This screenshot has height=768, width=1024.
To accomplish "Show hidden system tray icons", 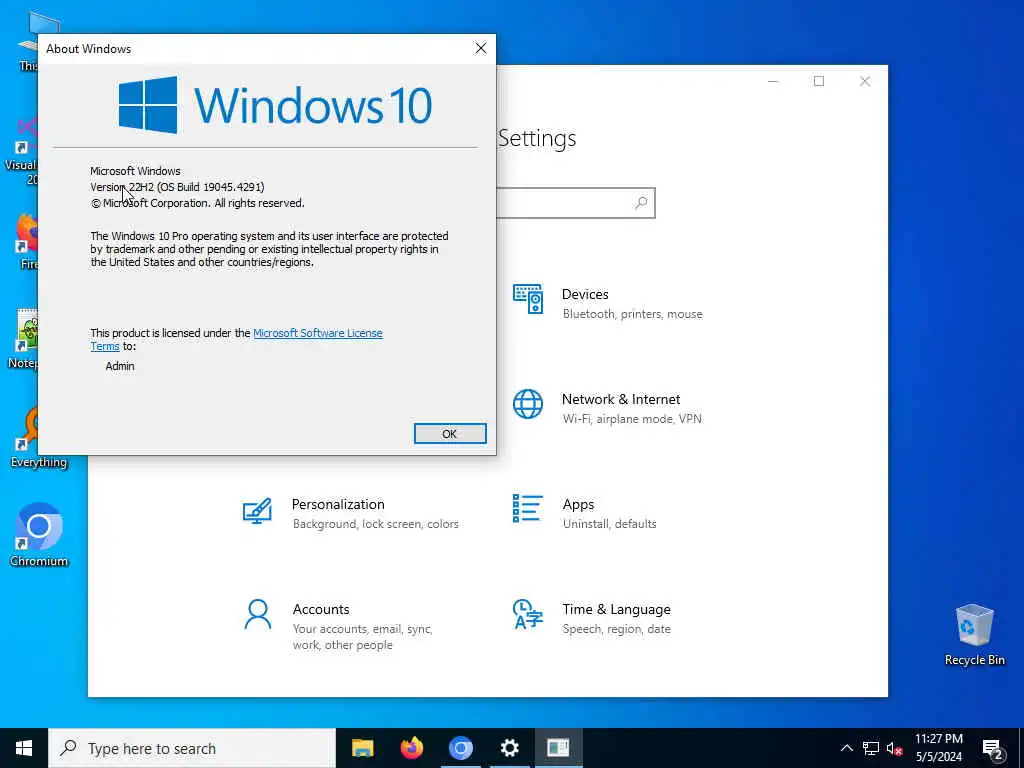I will pyautogui.click(x=846, y=748).
